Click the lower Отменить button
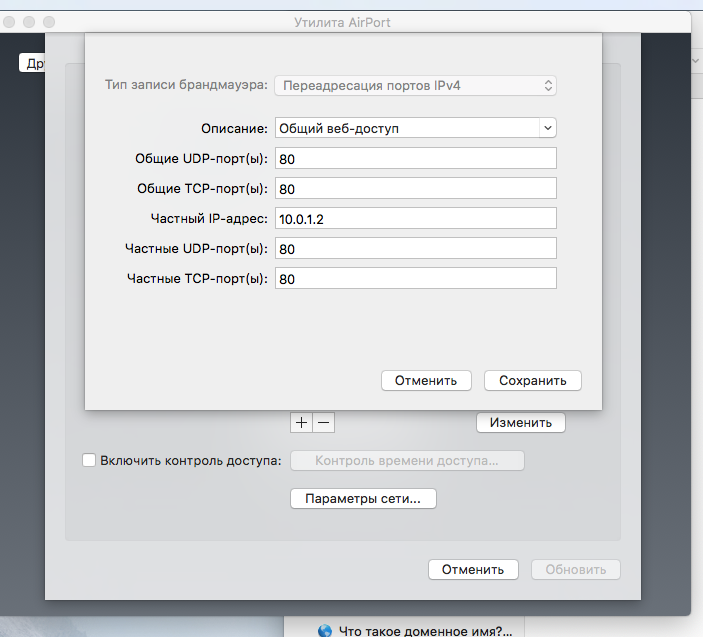 click(x=473, y=569)
